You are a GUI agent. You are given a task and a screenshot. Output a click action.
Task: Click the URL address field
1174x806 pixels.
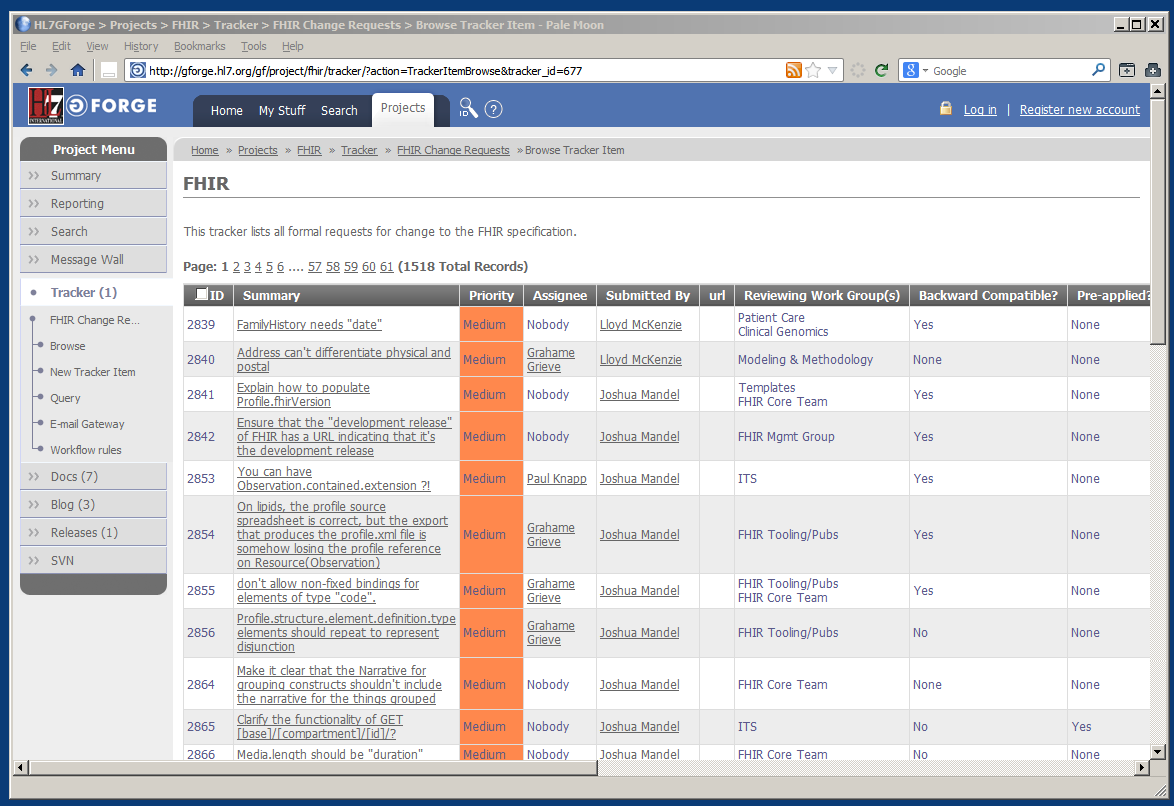(464, 70)
